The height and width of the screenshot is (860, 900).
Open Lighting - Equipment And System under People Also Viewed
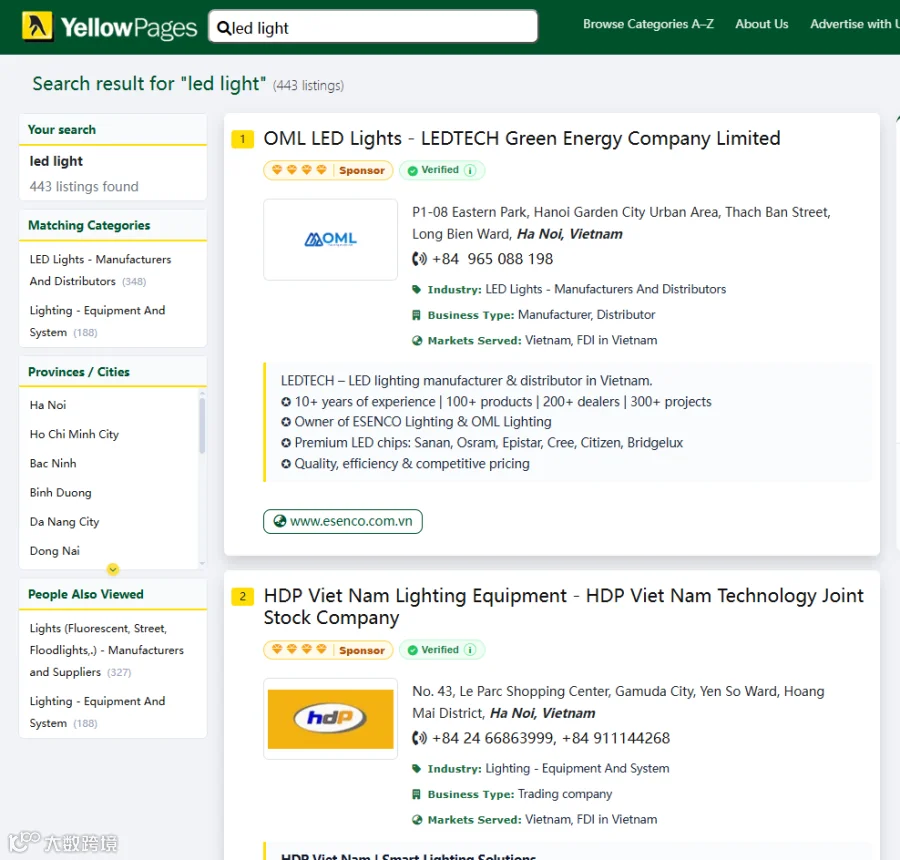98,712
